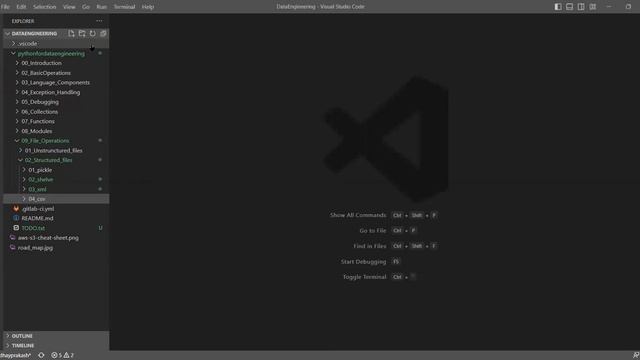Expand the 06_Collections folder
The image size is (640, 360).
(56, 111)
